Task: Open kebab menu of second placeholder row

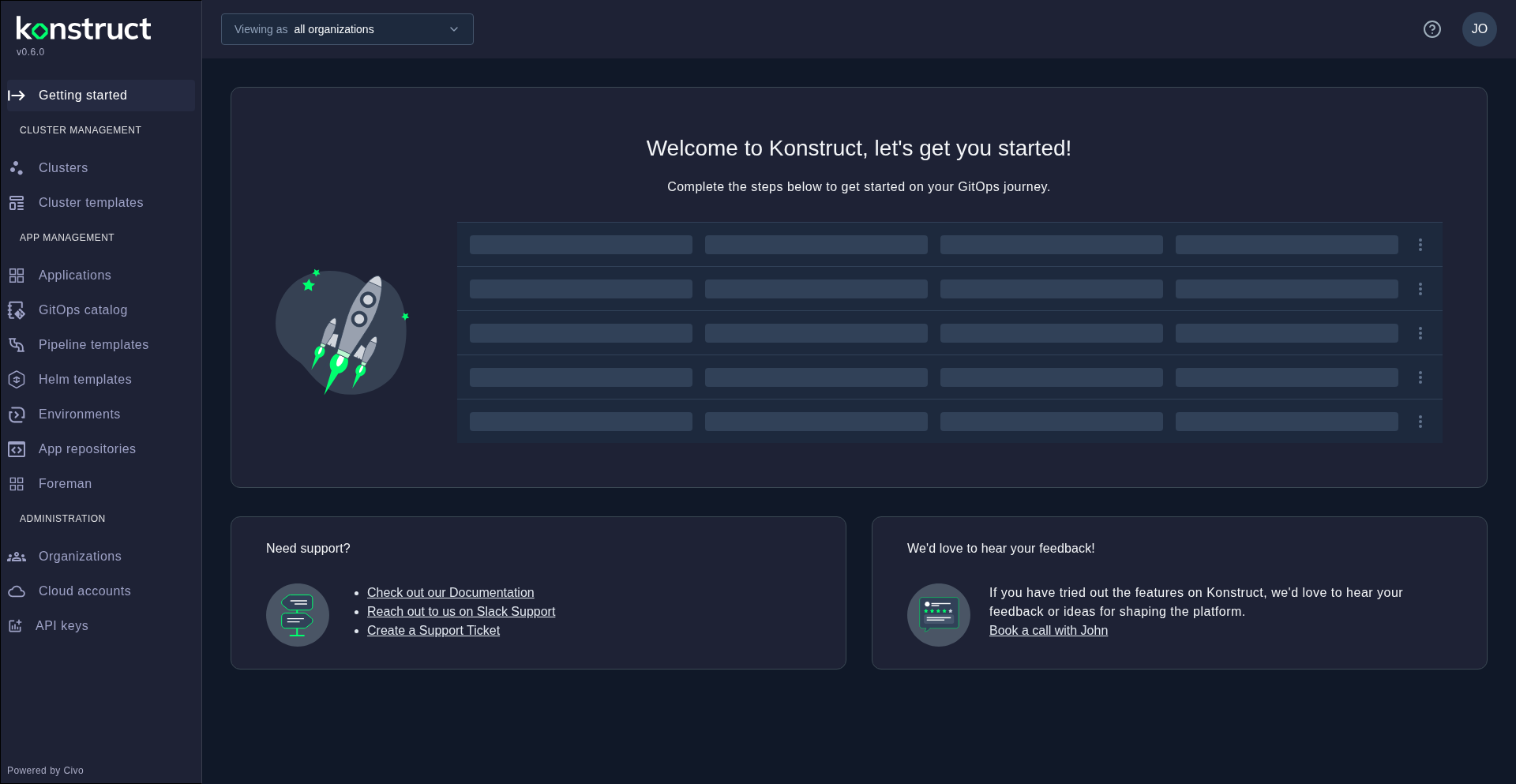Action: click(1420, 289)
